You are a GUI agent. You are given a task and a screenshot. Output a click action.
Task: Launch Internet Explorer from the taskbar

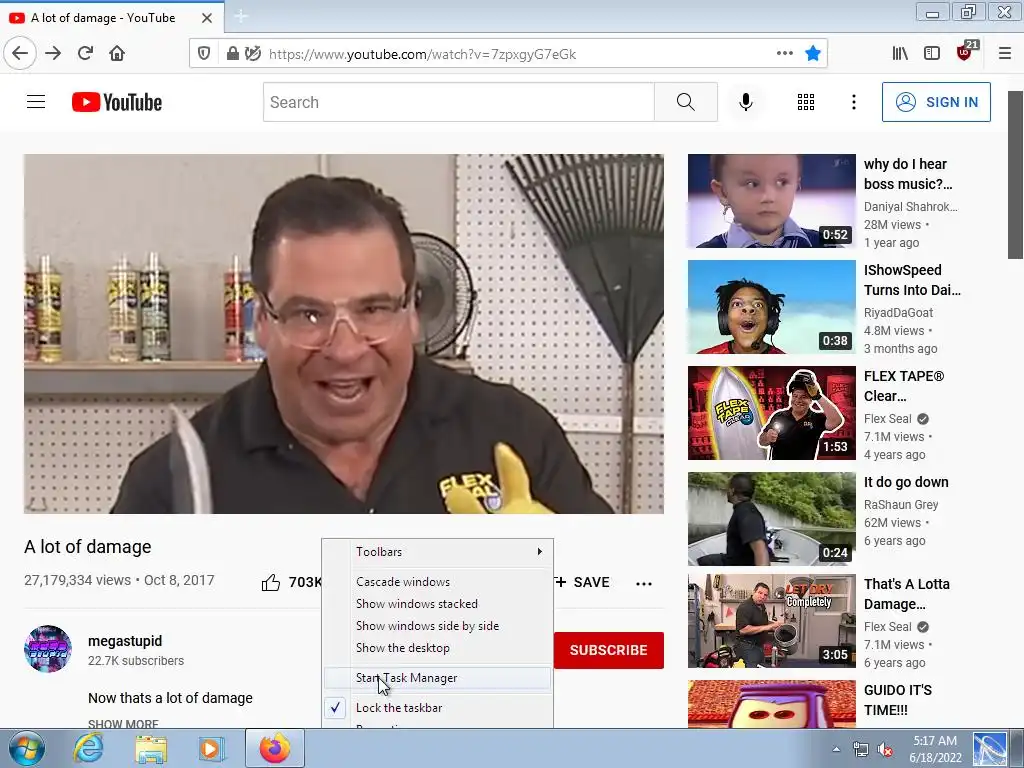tap(88, 748)
